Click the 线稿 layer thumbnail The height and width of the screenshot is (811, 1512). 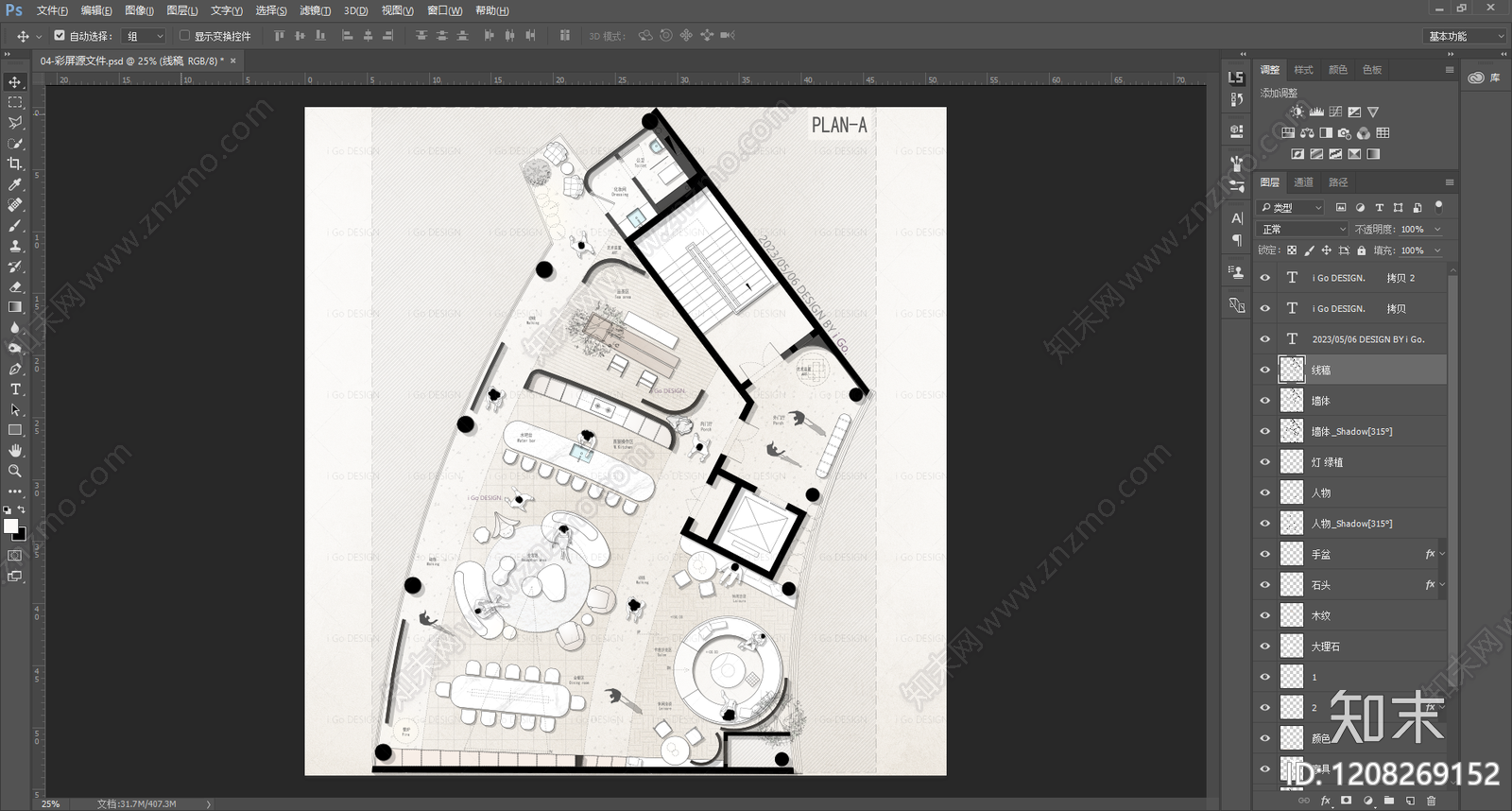[x=1292, y=370]
